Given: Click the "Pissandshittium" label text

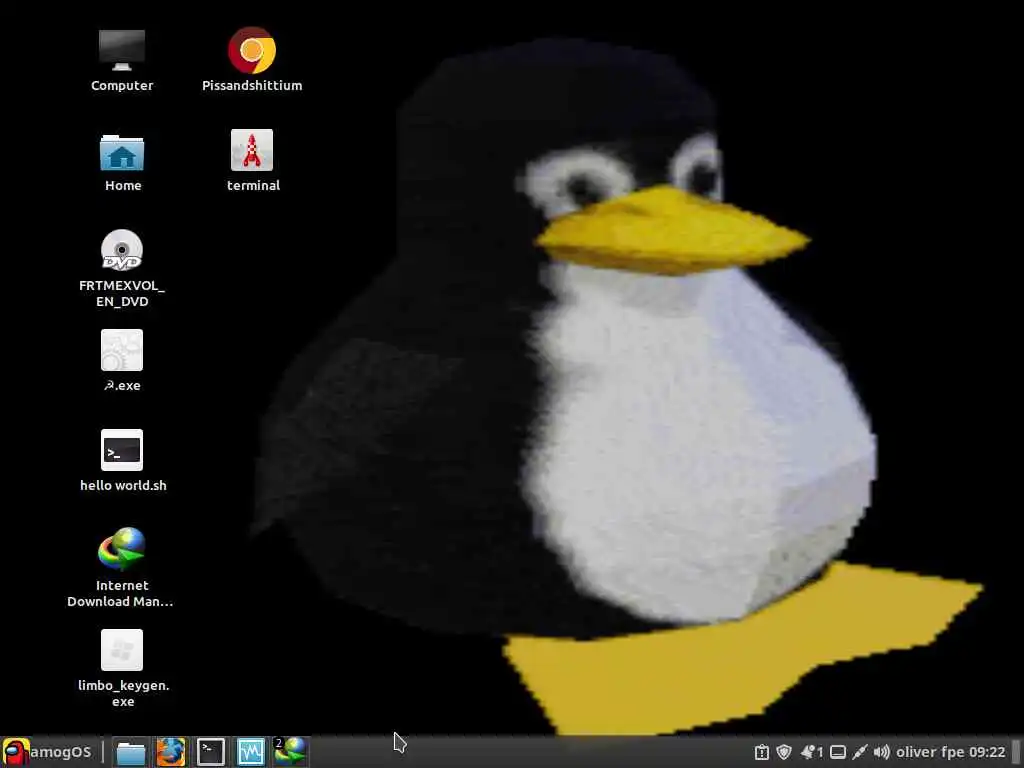Looking at the screenshot, I should tap(252, 85).
